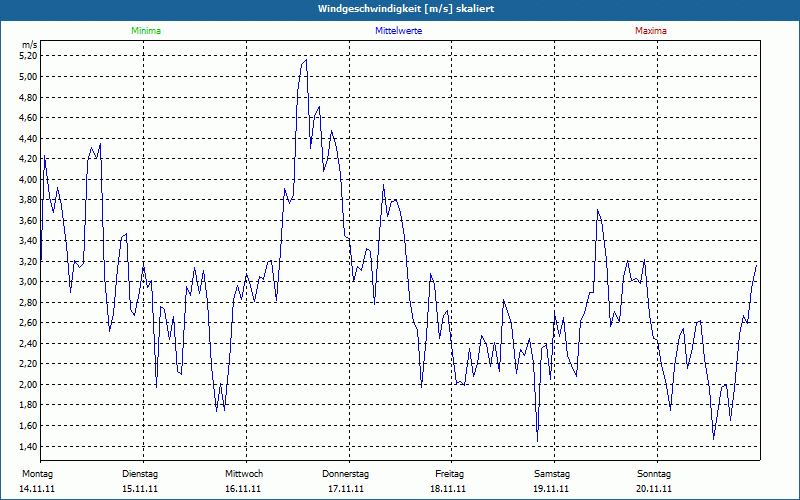Click the date 14.11.11
This screenshot has width=800, height=500.
point(37,489)
